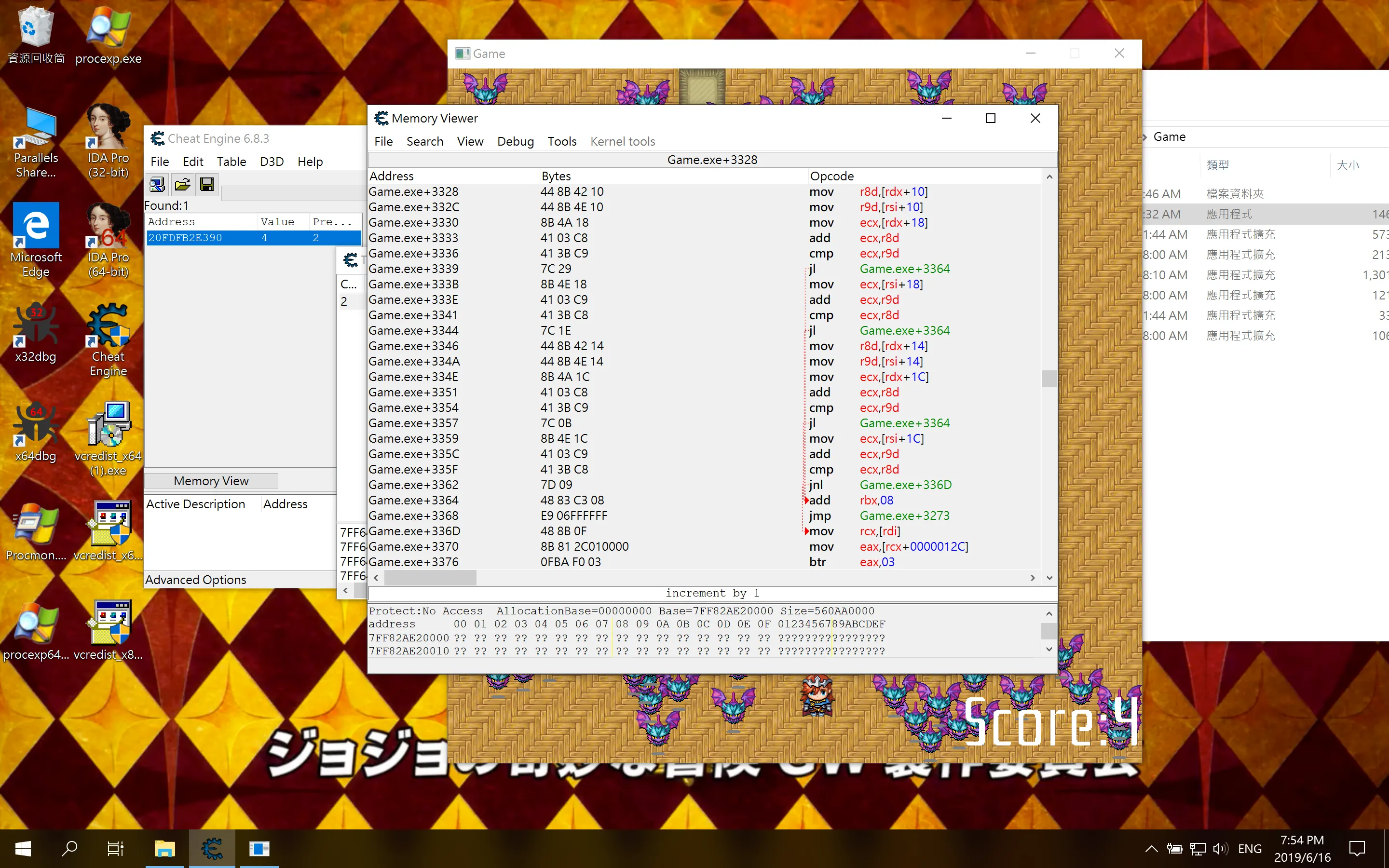1389x868 pixels.
Task: Open the clock showing 7:54 PM
Action: 1302,849
